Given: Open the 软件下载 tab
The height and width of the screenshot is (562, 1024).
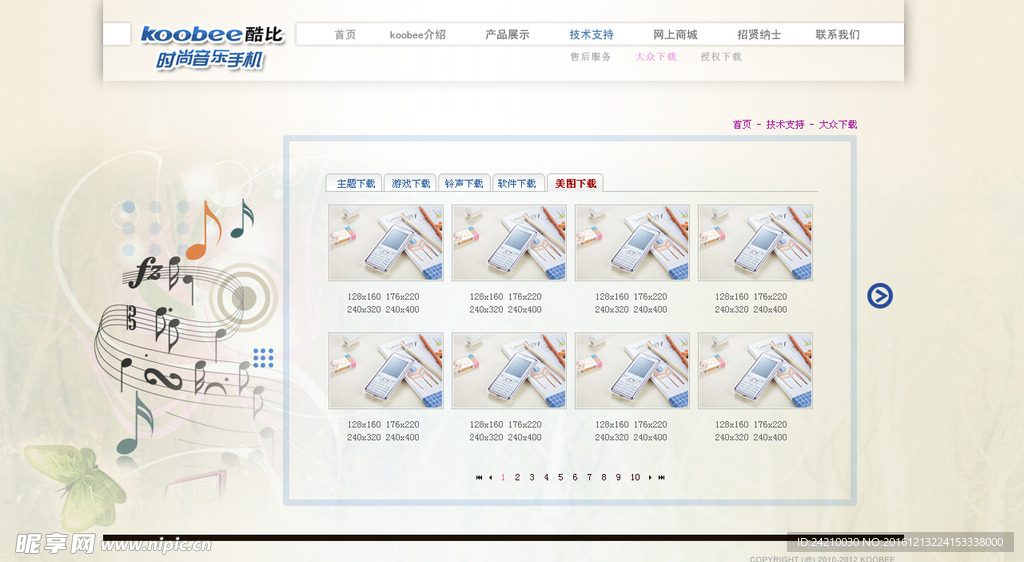Looking at the screenshot, I should point(517,184).
